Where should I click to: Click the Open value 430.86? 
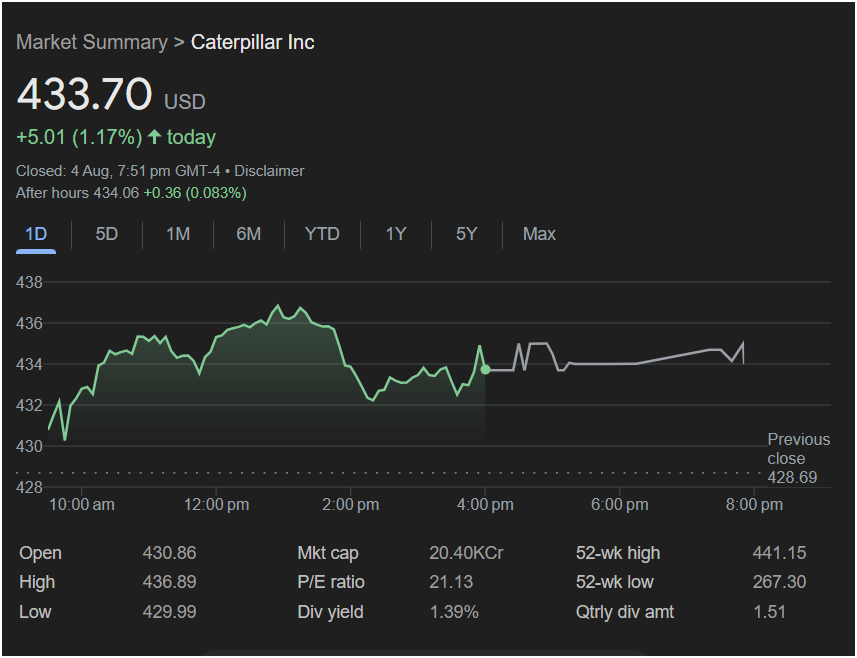(169, 553)
